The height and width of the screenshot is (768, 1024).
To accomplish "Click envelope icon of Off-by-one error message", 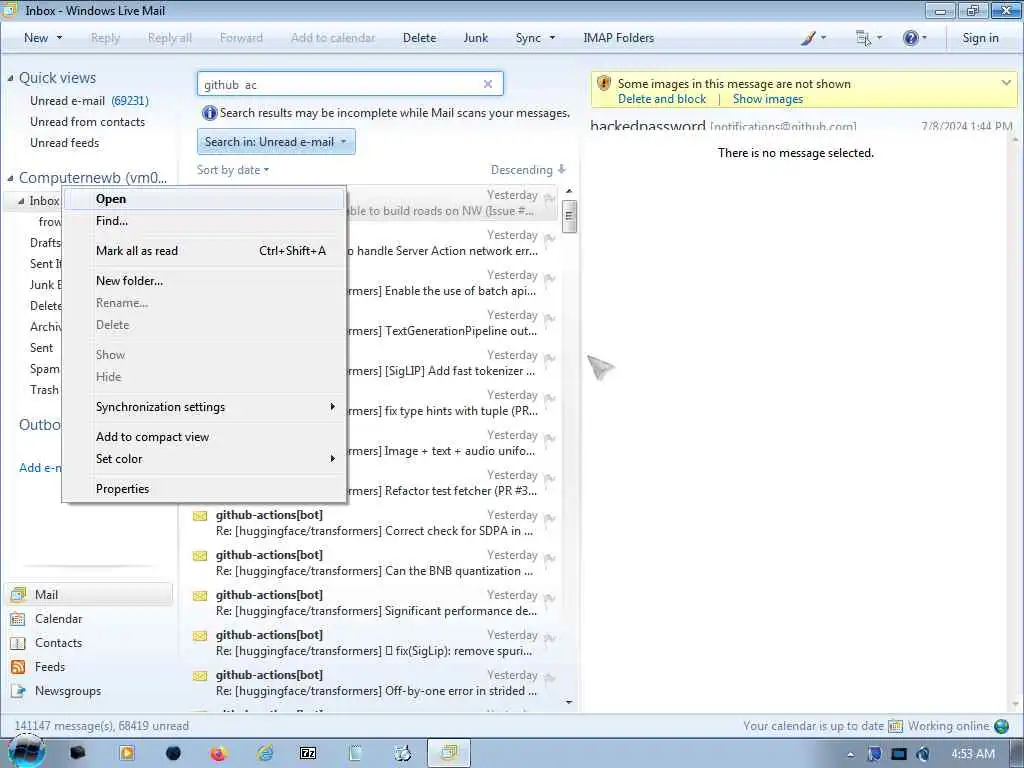I will [200, 676].
